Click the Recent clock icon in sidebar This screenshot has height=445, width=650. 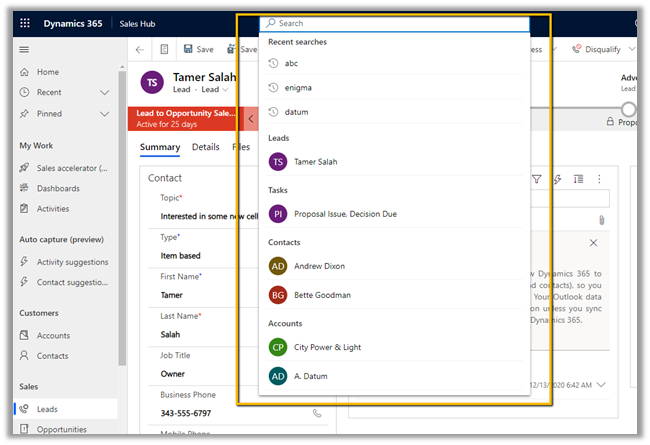24,92
